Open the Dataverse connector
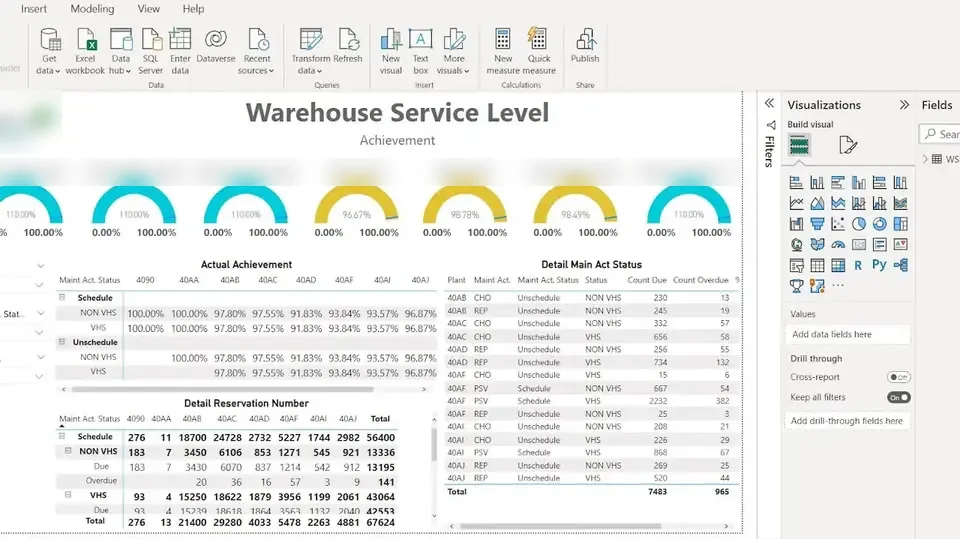 tap(216, 46)
